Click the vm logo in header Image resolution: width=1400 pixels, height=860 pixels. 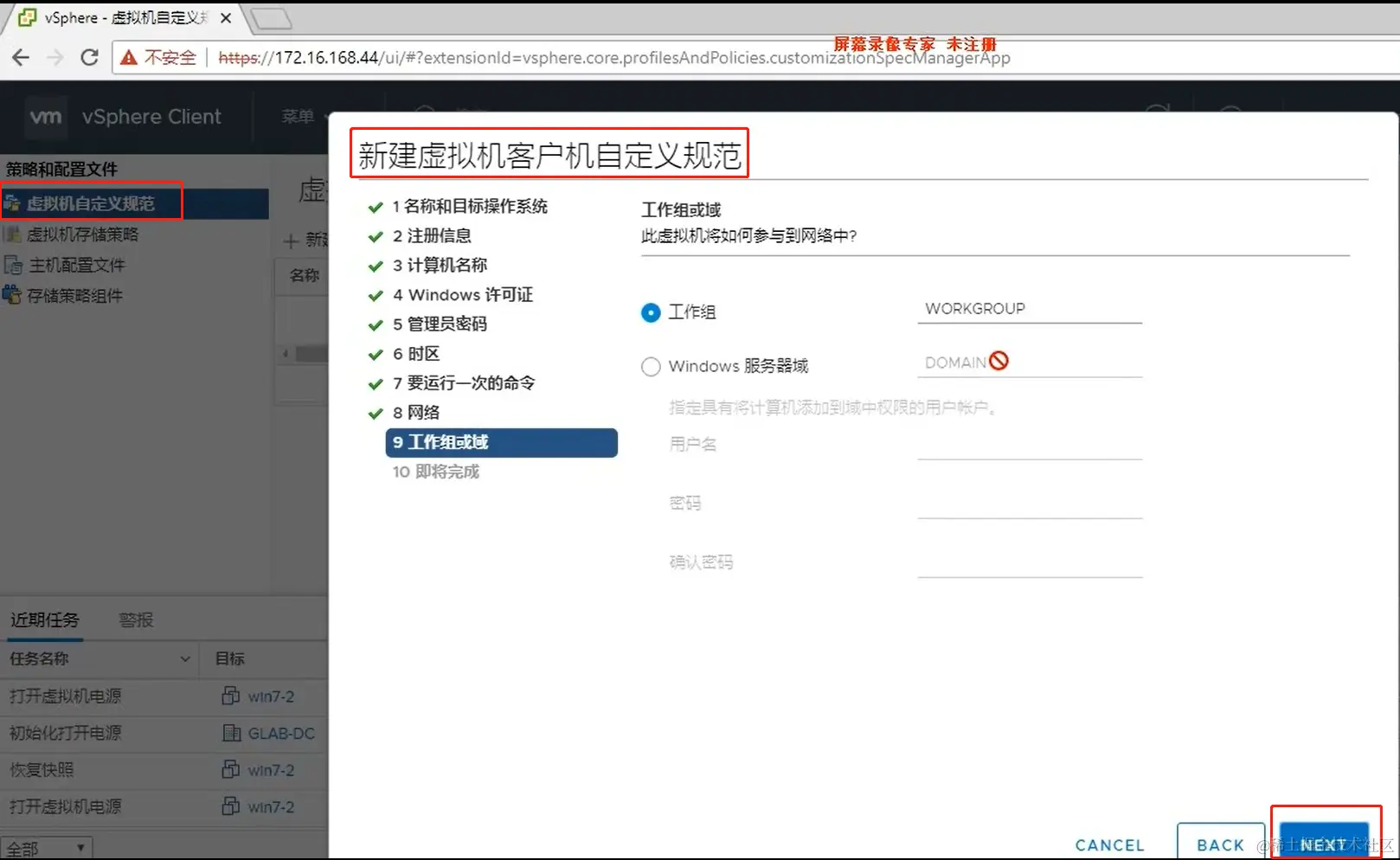click(46, 117)
